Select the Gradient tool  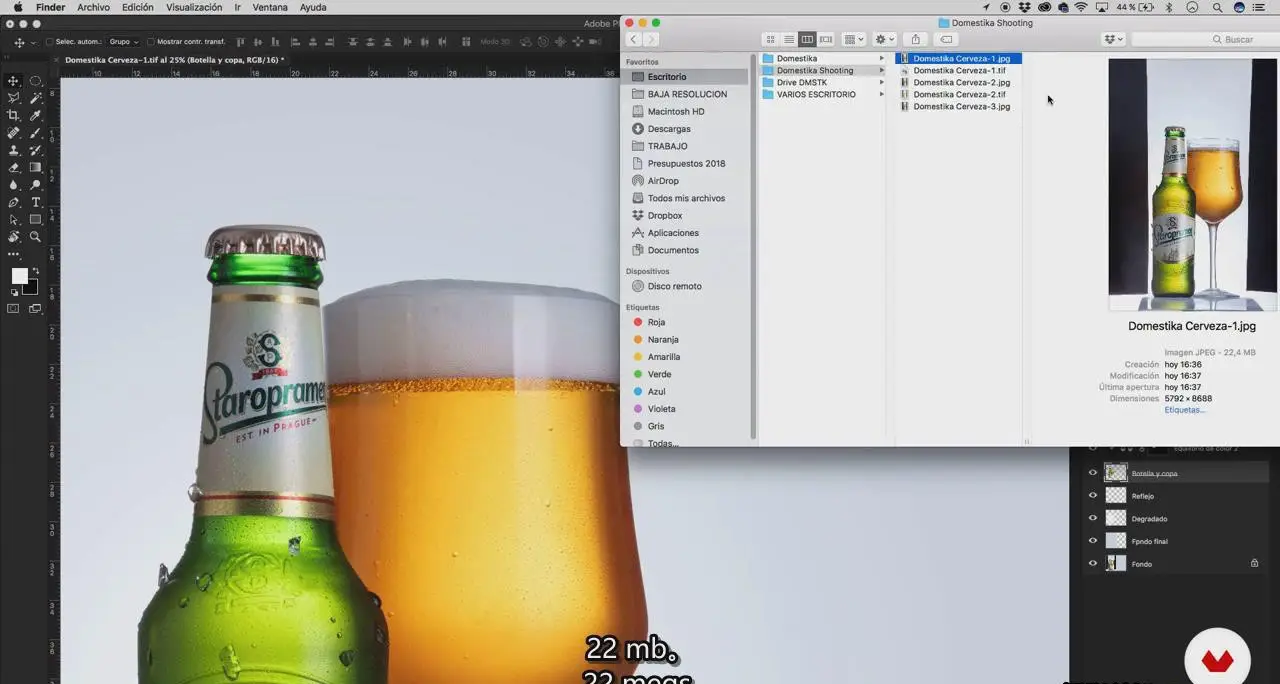[35, 167]
